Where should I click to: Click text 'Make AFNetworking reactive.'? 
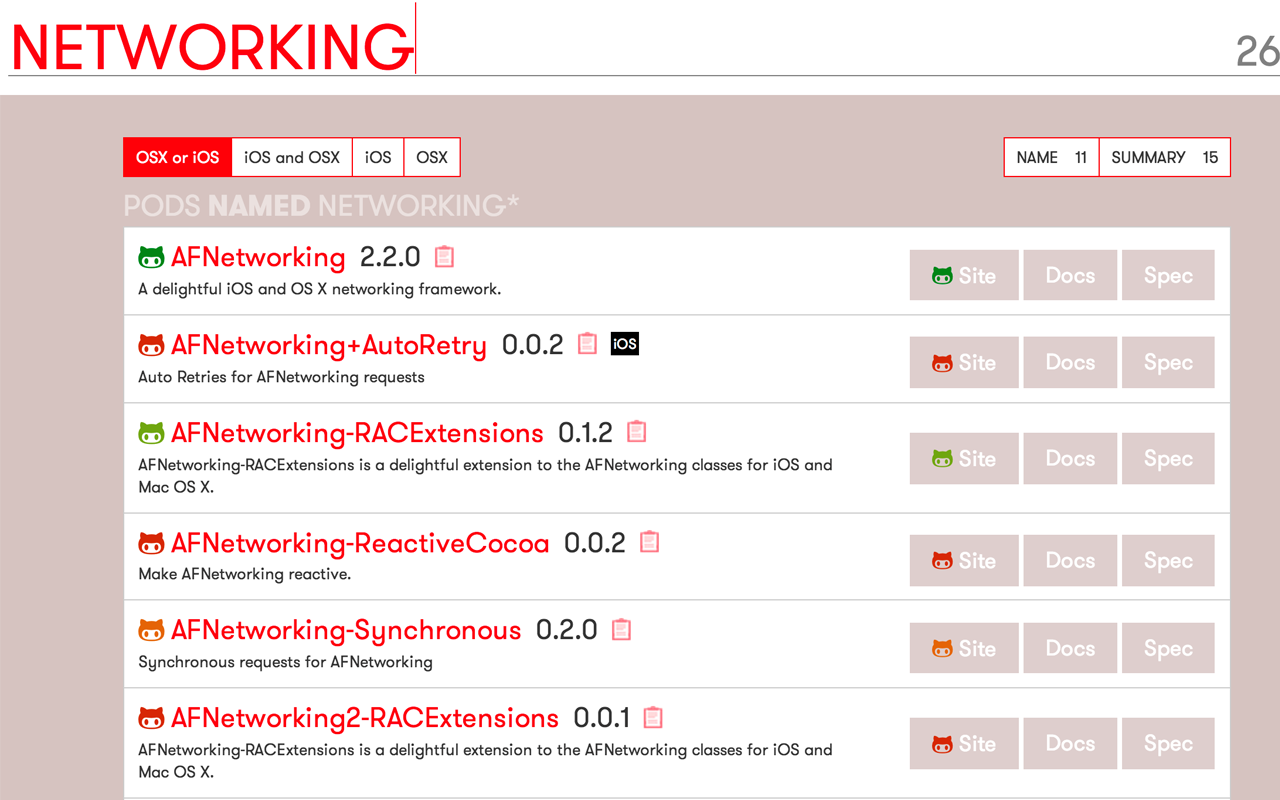(245, 574)
